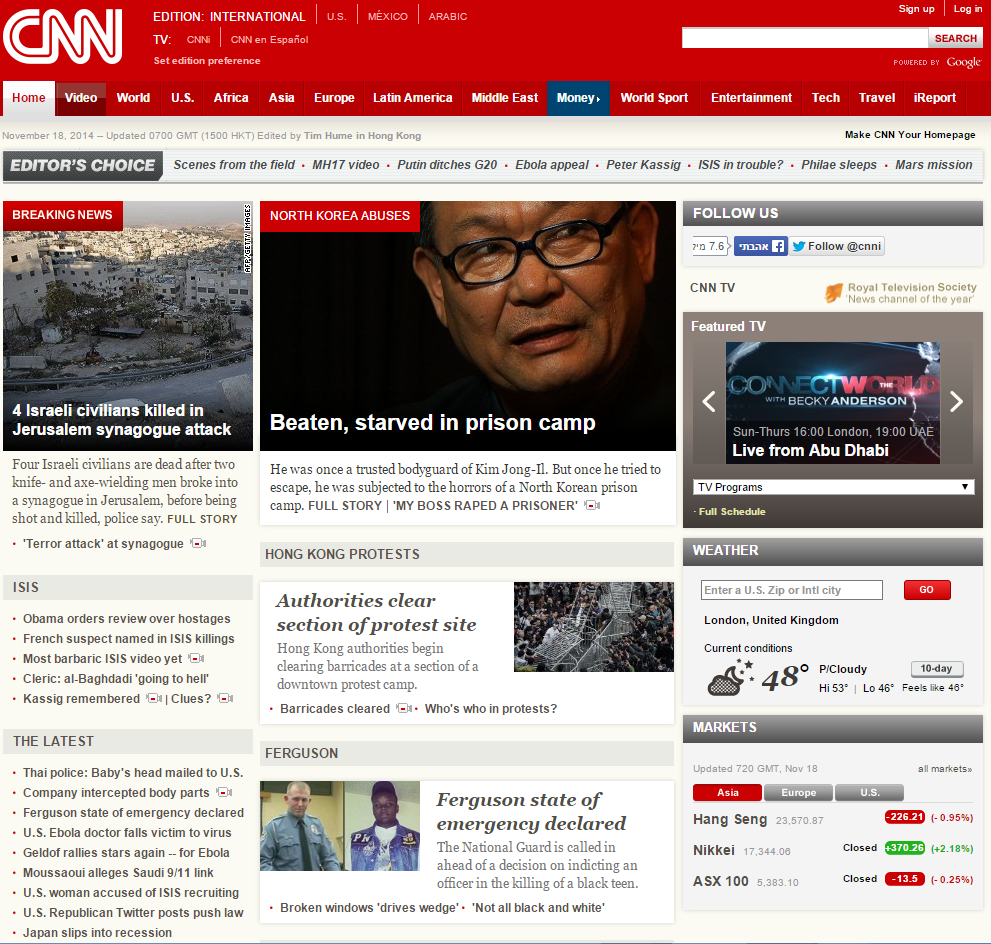Click the GO button to search weather
Screen dimensions: 991x944
point(926,590)
